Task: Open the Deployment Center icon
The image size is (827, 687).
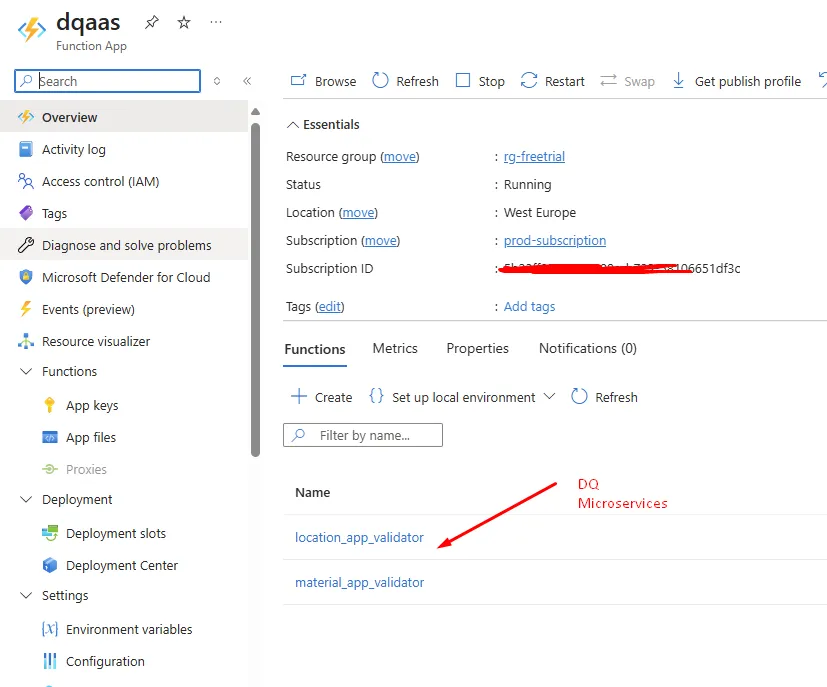Action: tap(48, 565)
